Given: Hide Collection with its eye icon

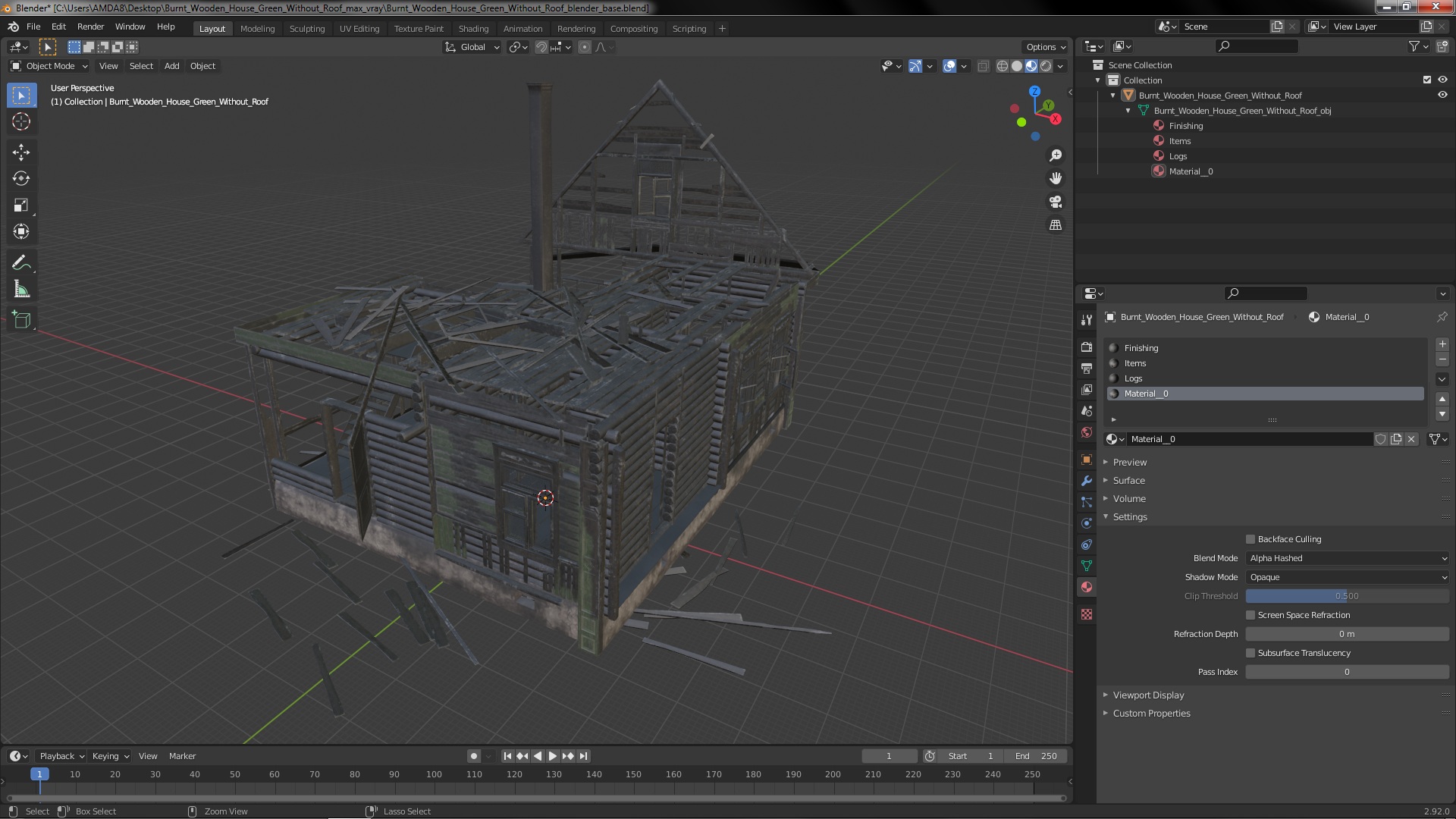Looking at the screenshot, I should pos(1442,80).
